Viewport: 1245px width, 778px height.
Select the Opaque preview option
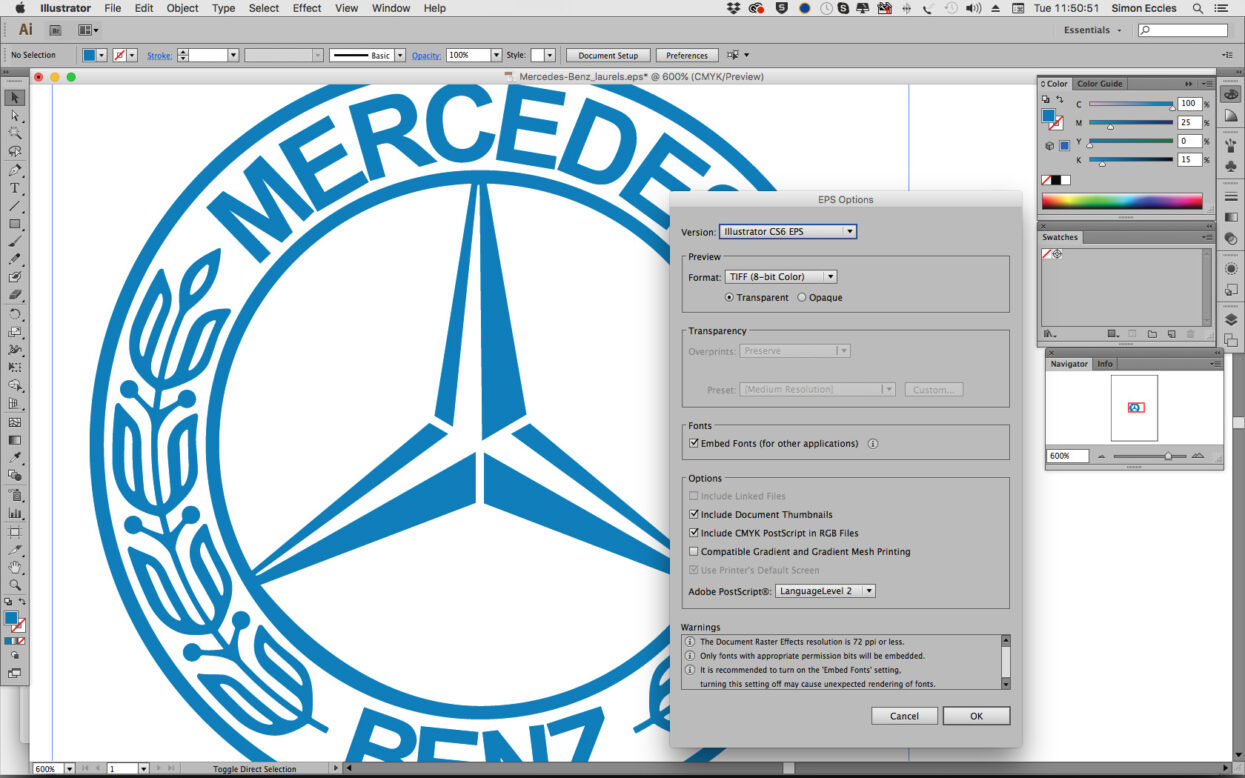(802, 297)
